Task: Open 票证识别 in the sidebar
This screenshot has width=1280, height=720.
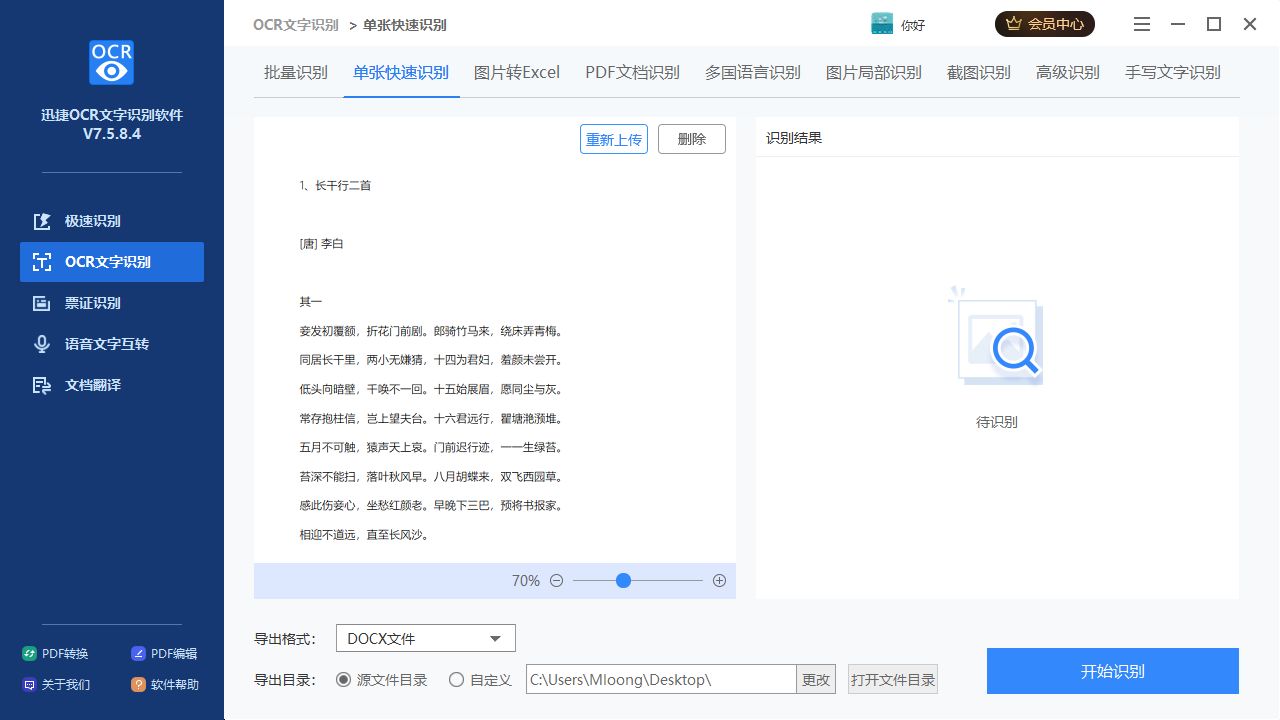Action: point(112,303)
